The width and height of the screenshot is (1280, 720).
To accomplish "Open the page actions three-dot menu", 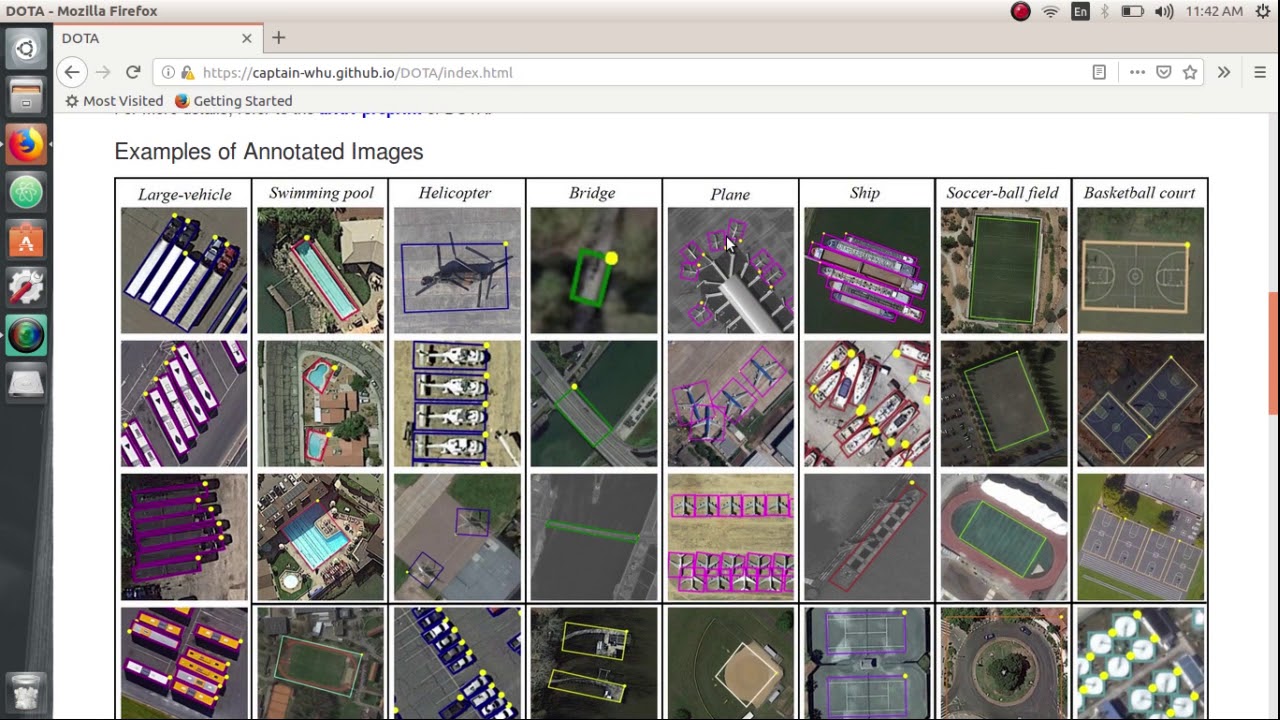I will coord(1137,72).
